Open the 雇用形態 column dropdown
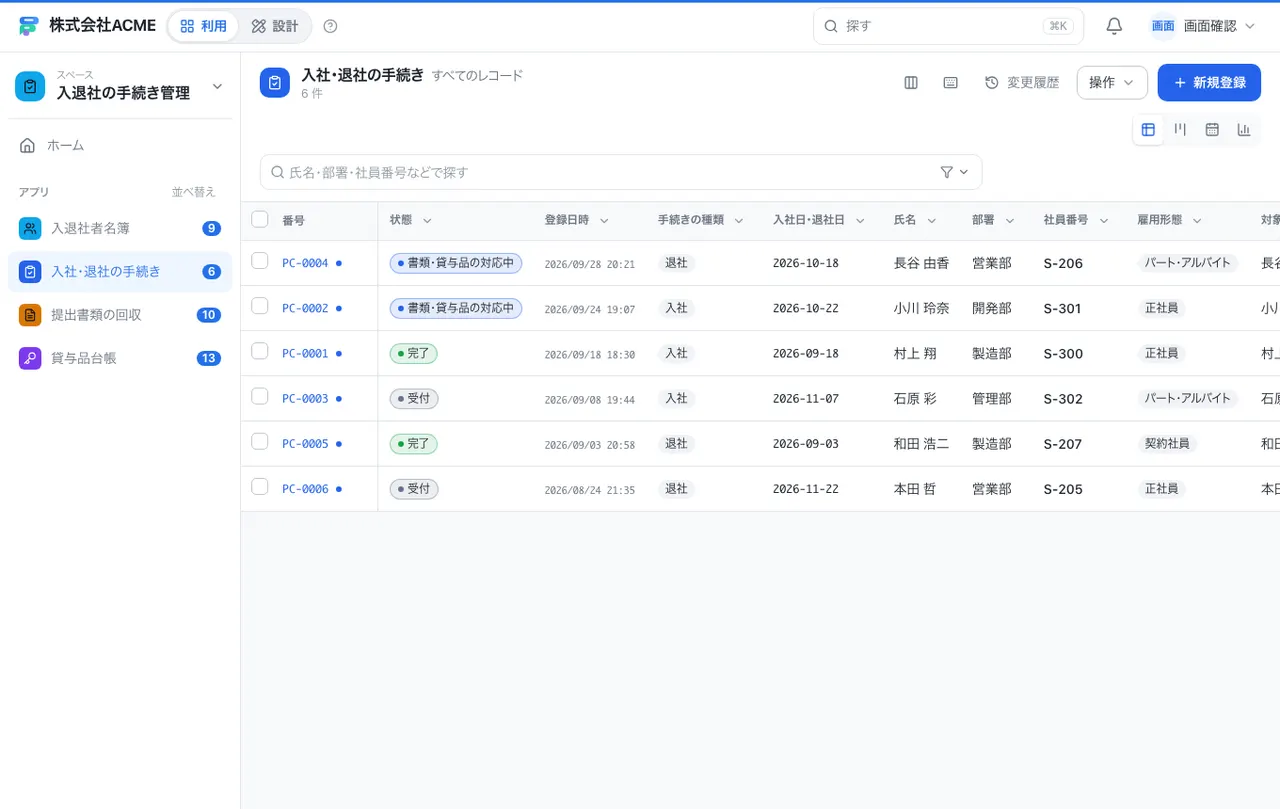Viewport: 1280px width, 809px height. click(x=1197, y=220)
